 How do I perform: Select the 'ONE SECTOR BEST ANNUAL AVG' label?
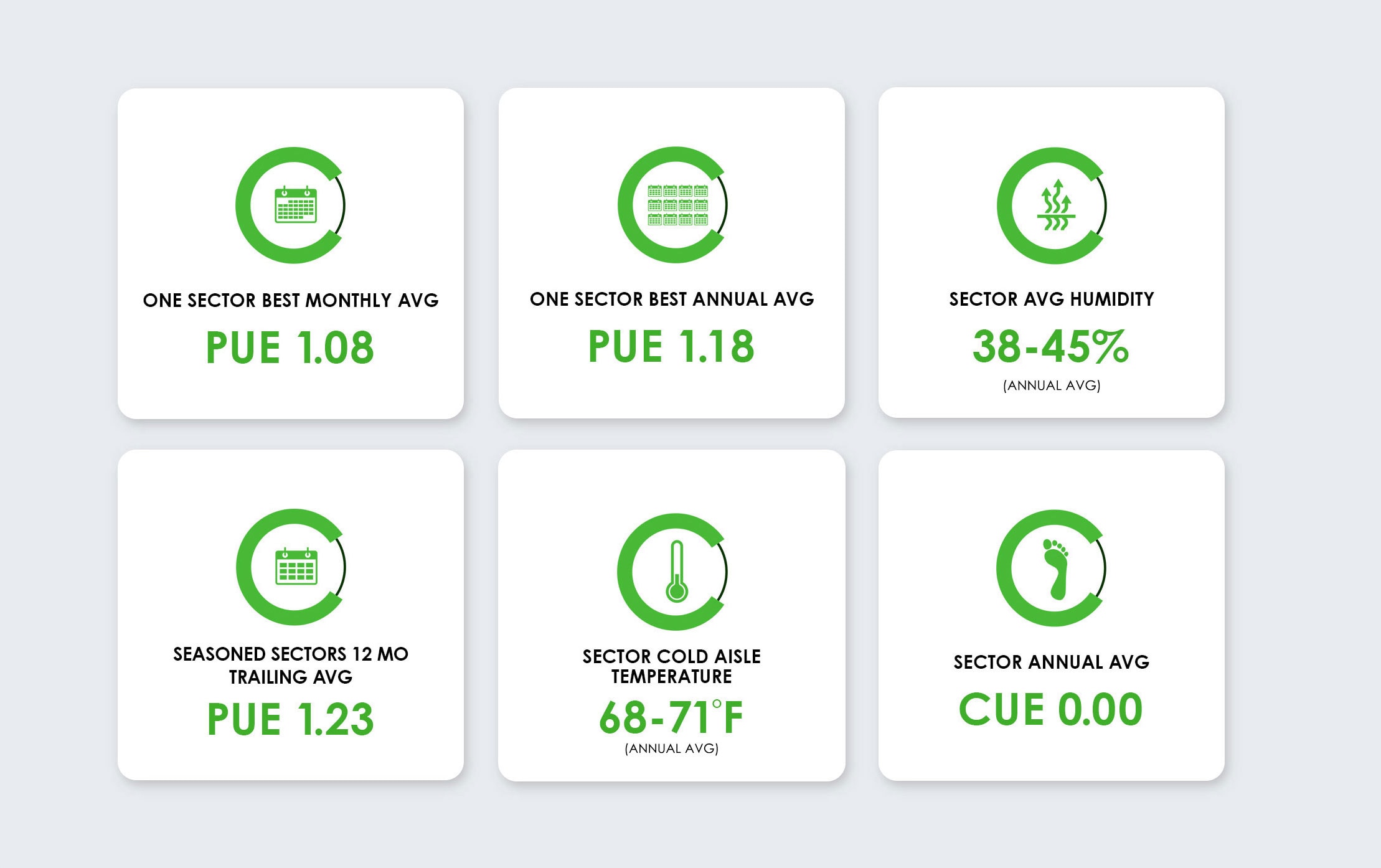tap(672, 299)
